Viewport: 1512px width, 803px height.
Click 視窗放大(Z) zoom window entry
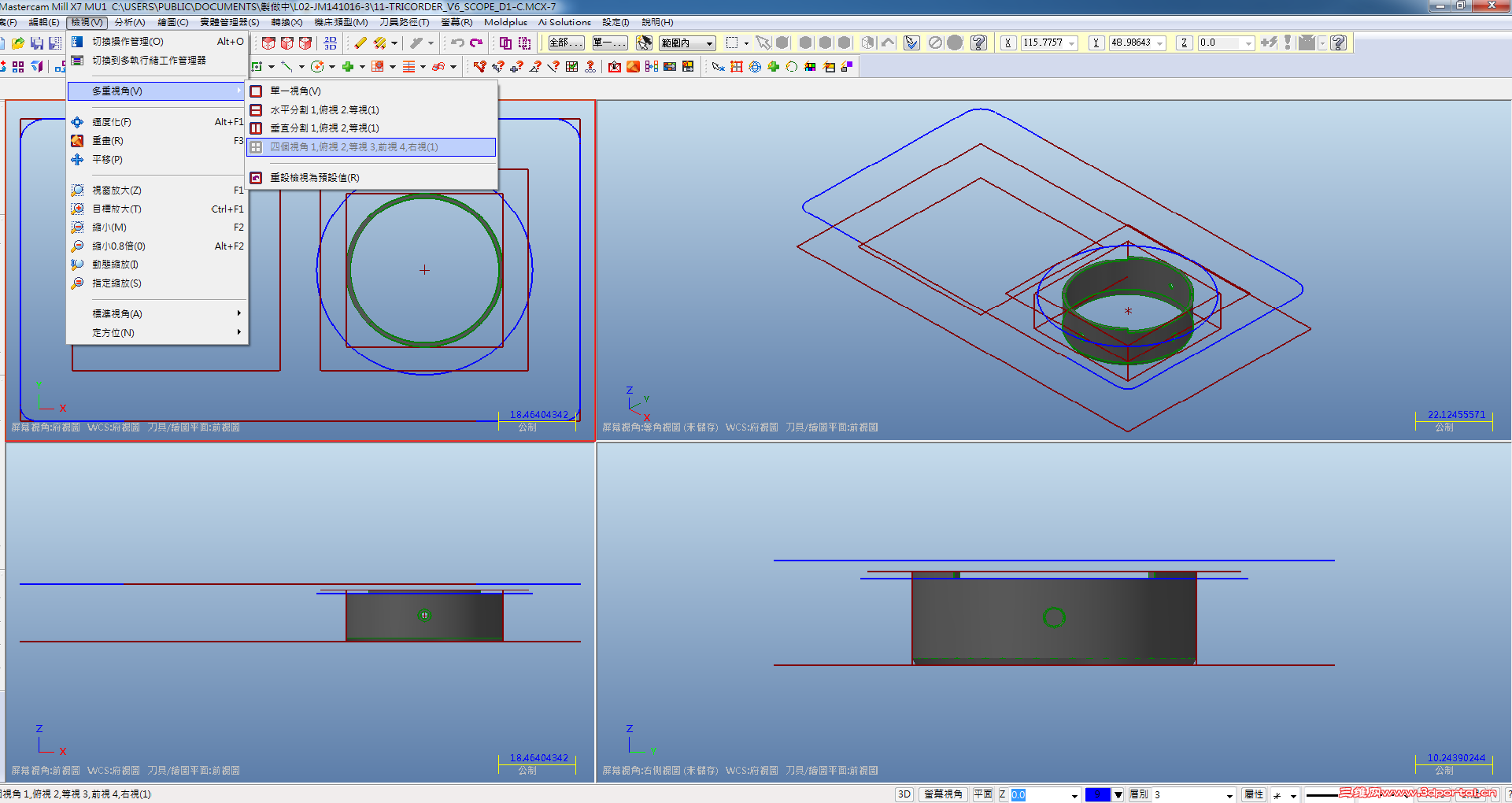coord(157,191)
